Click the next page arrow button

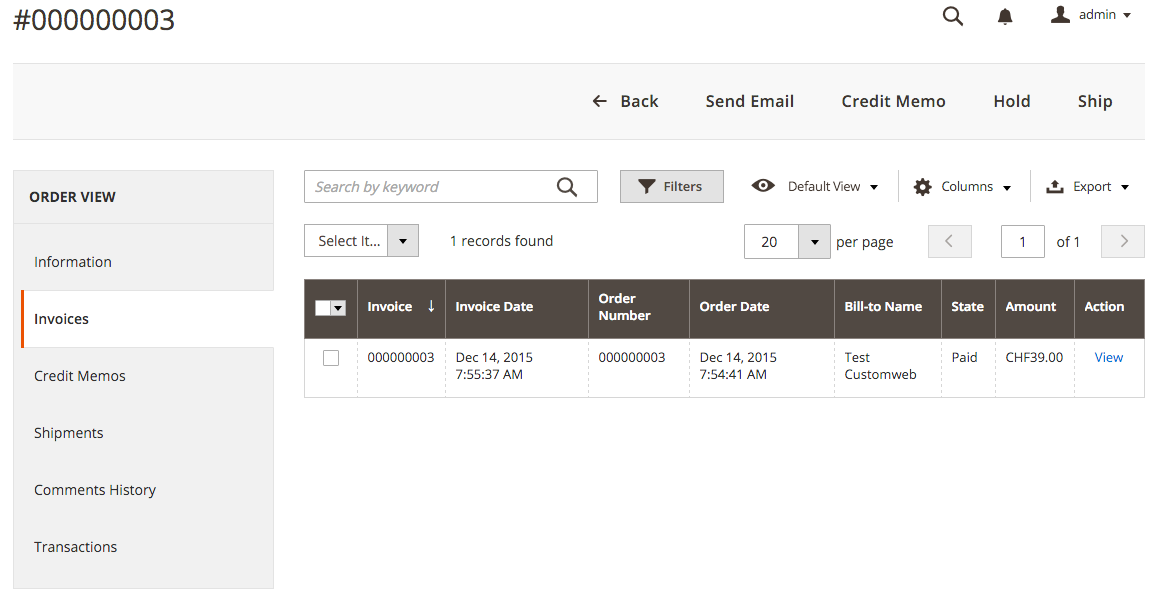(1123, 242)
